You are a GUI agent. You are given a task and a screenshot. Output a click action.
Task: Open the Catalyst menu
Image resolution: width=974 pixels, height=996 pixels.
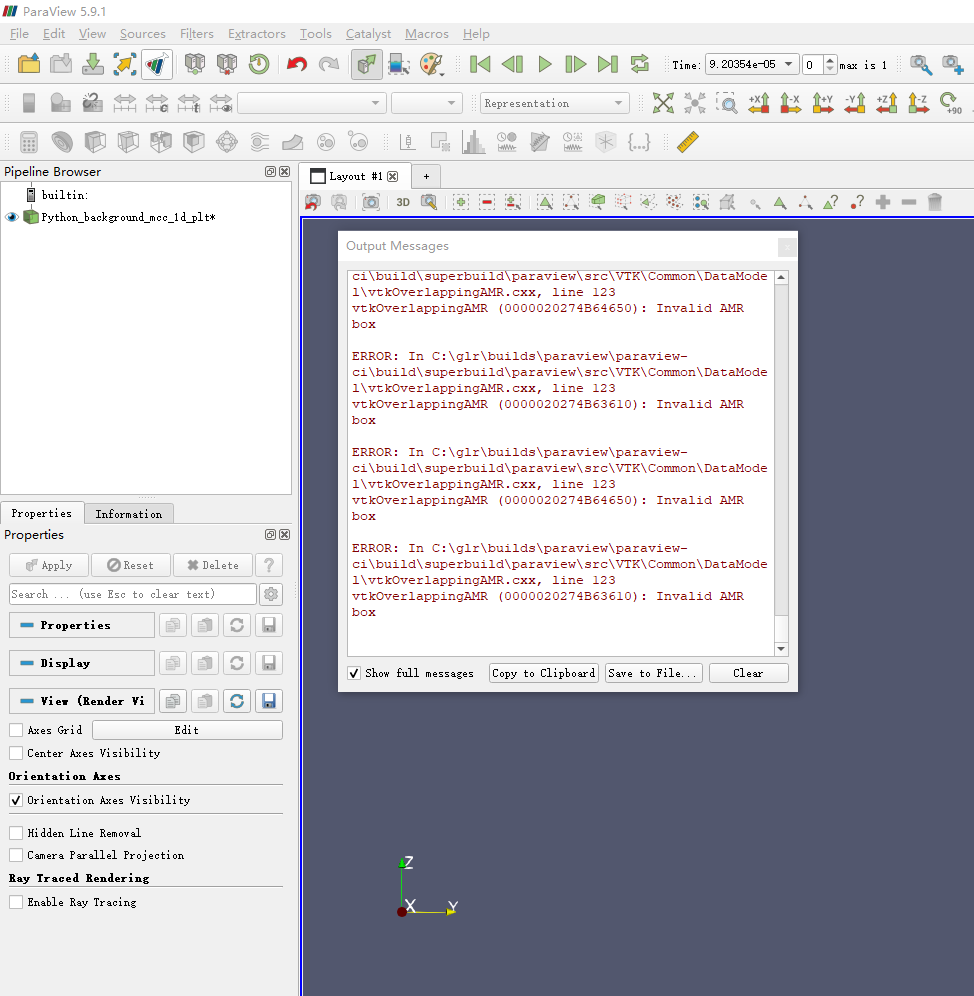369,34
